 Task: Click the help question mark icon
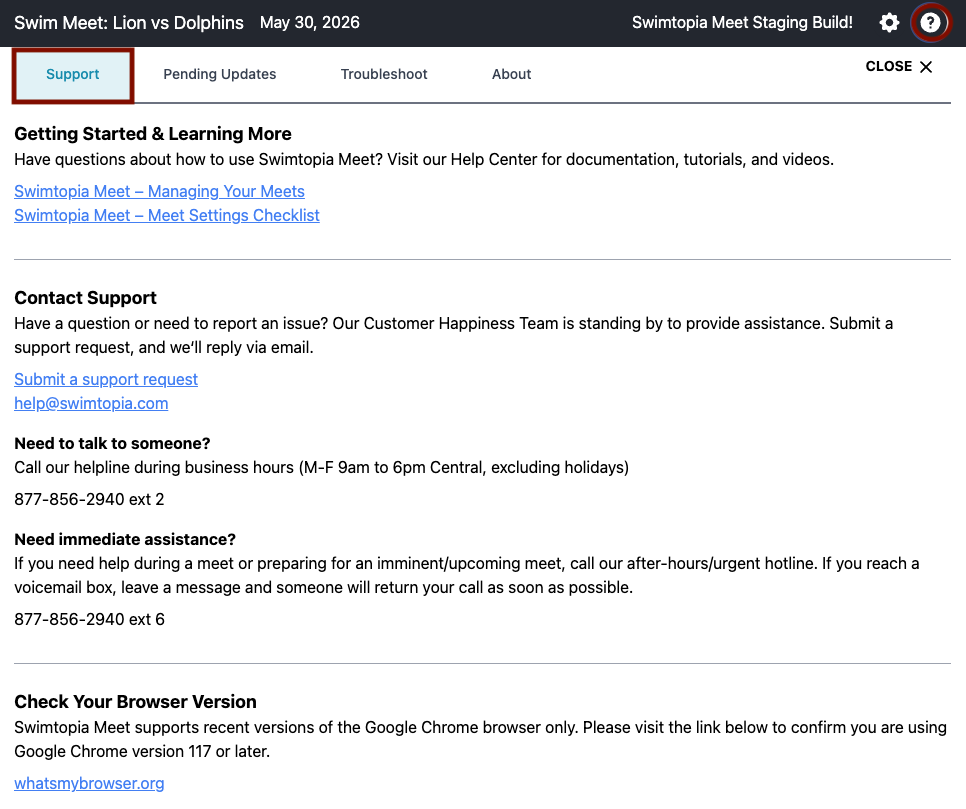930,23
